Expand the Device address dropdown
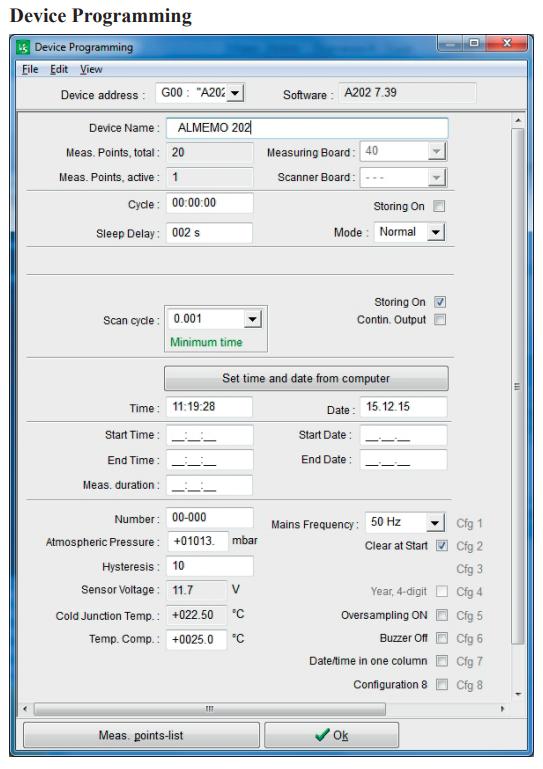Viewport: 543px width, 769px height. (235, 93)
